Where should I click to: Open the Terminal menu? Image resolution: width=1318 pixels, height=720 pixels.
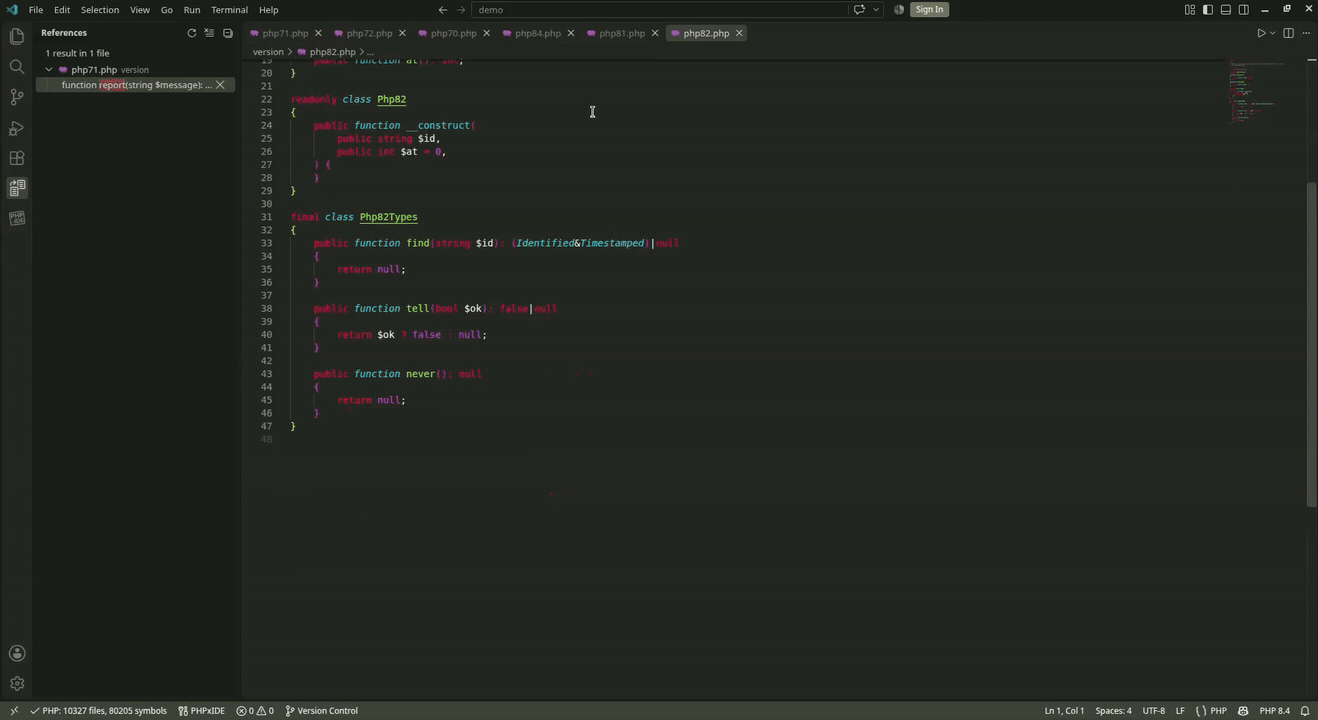tap(229, 10)
